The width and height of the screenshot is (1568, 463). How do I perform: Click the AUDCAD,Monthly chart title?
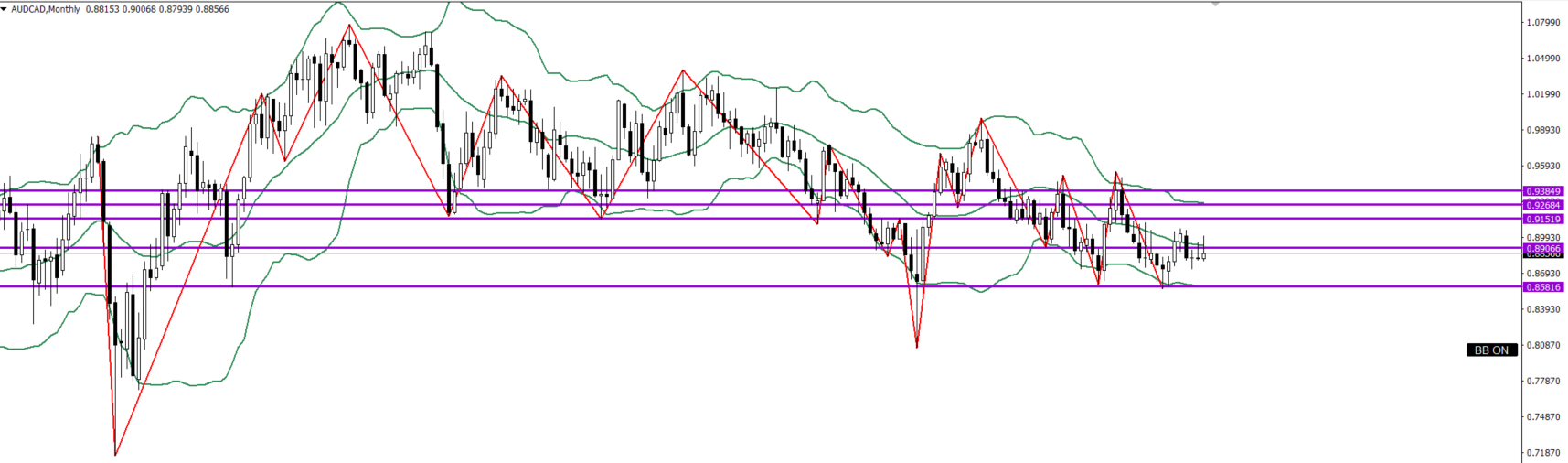[x=46, y=9]
